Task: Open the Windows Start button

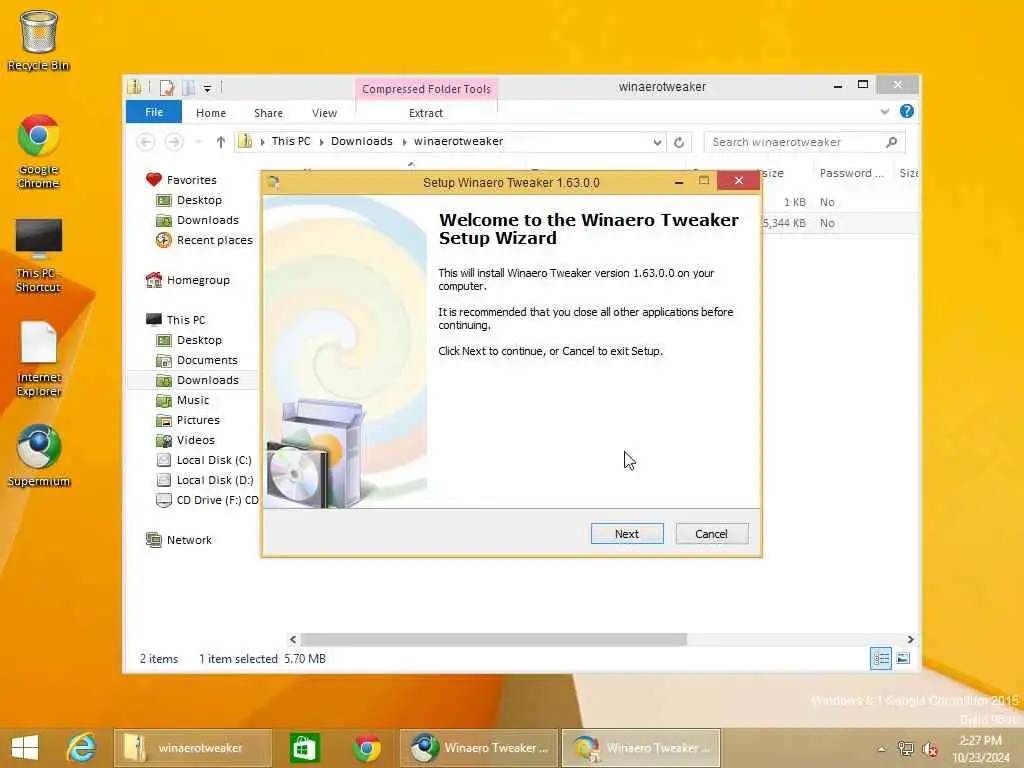Action: pyautogui.click(x=25, y=748)
